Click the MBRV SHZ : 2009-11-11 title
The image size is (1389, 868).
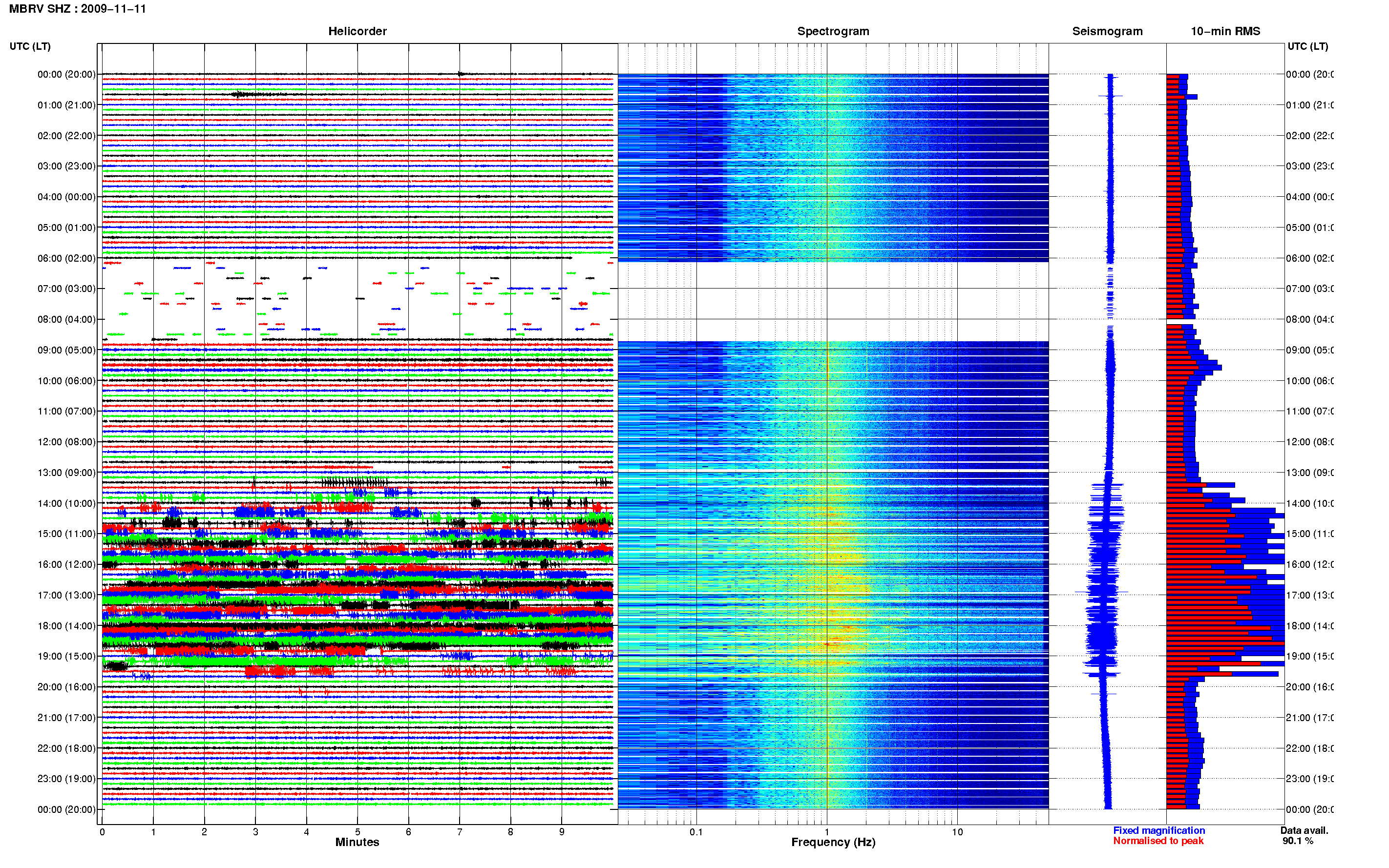point(78,9)
